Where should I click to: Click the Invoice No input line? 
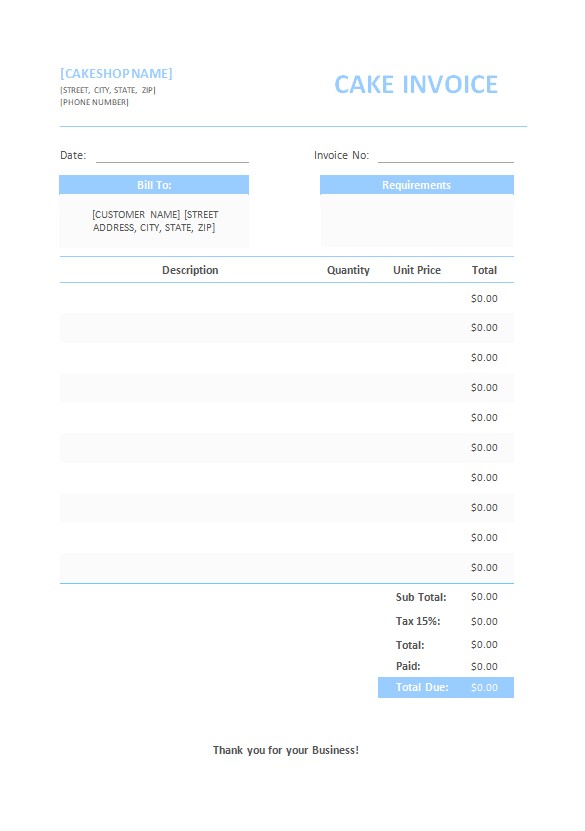[x=446, y=157]
